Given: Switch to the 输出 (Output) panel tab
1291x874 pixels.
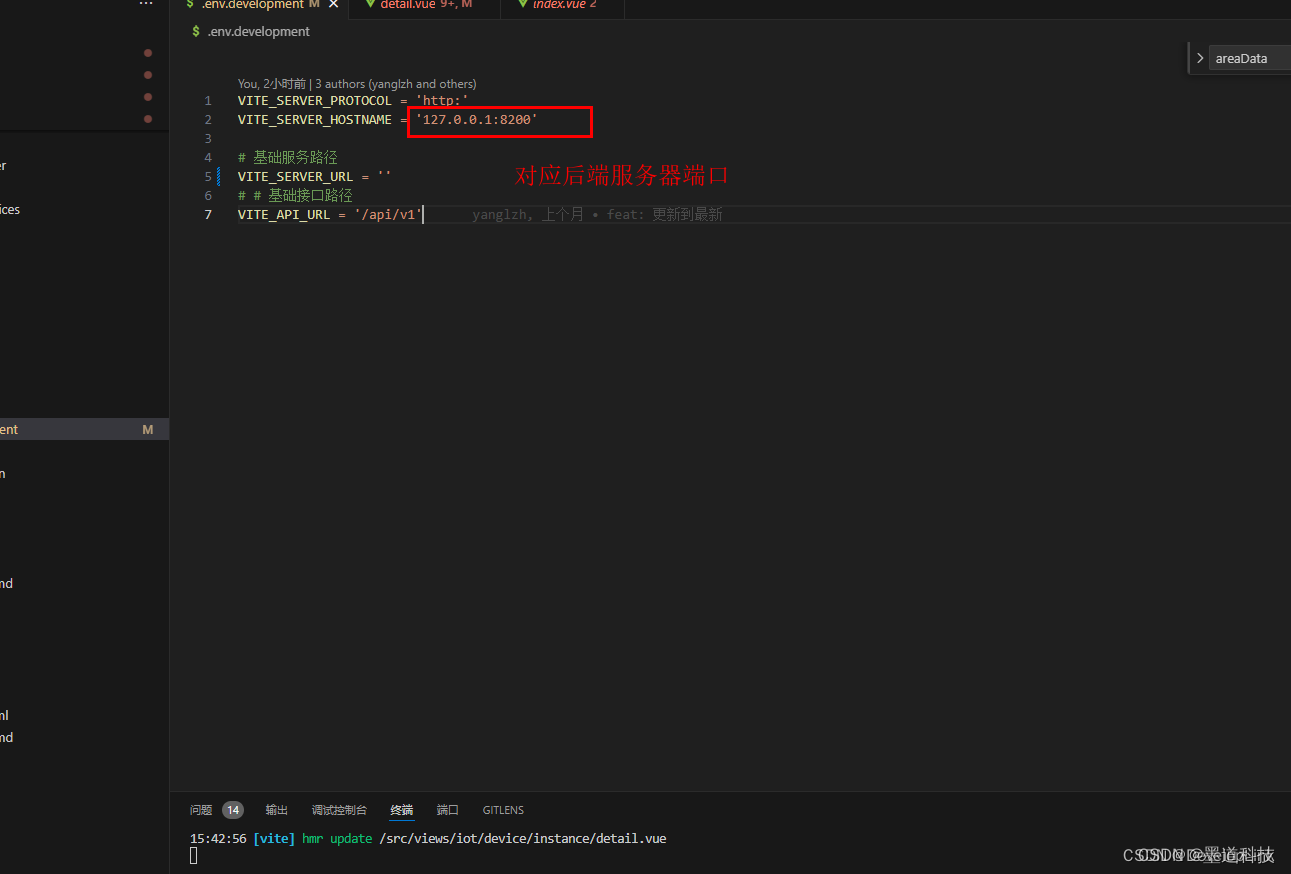Looking at the screenshot, I should point(277,810).
